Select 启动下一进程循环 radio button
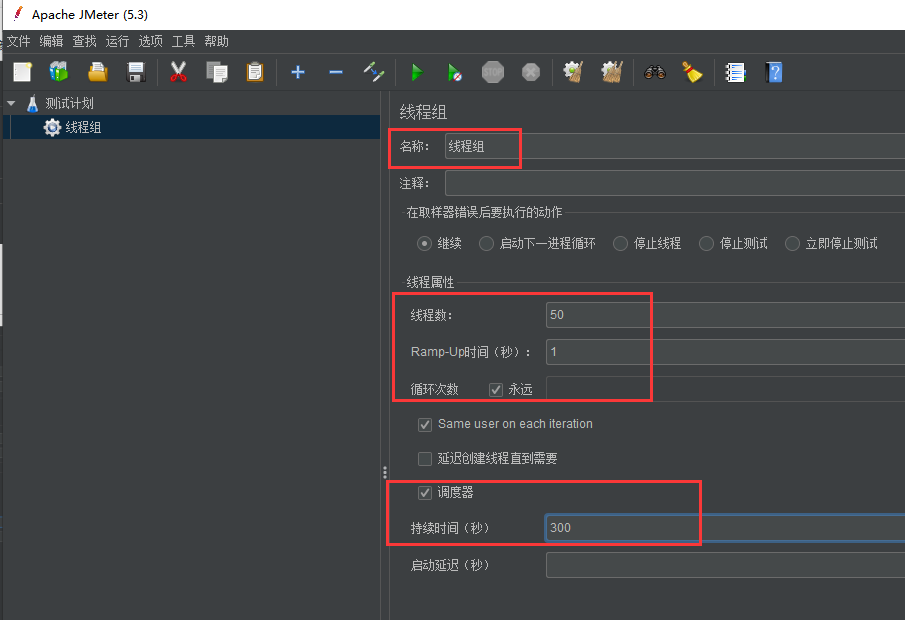905x620 pixels. click(486, 244)
